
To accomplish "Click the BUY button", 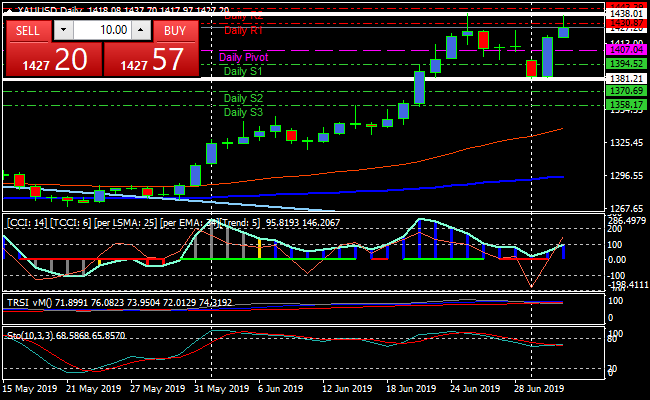I will 175,31.
